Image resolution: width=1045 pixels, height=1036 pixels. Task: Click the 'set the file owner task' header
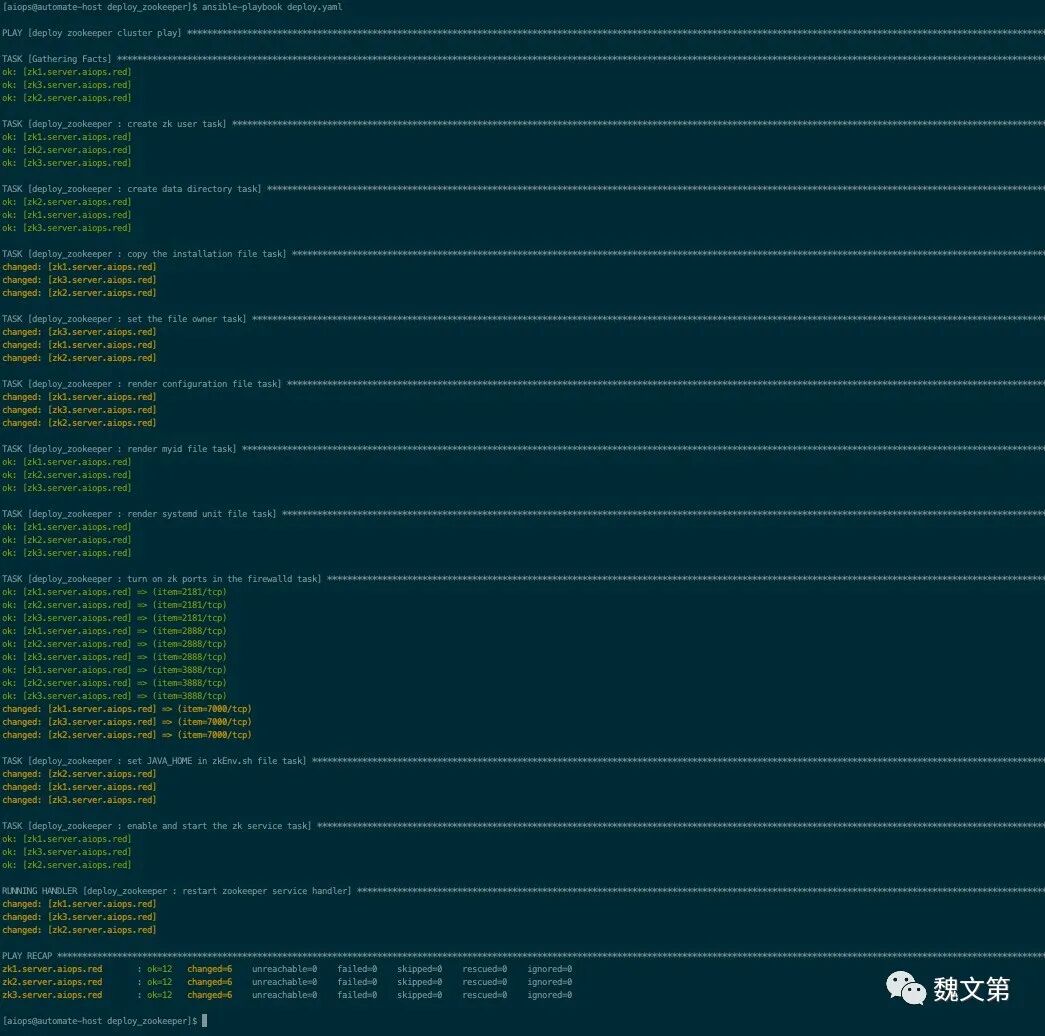124,319
